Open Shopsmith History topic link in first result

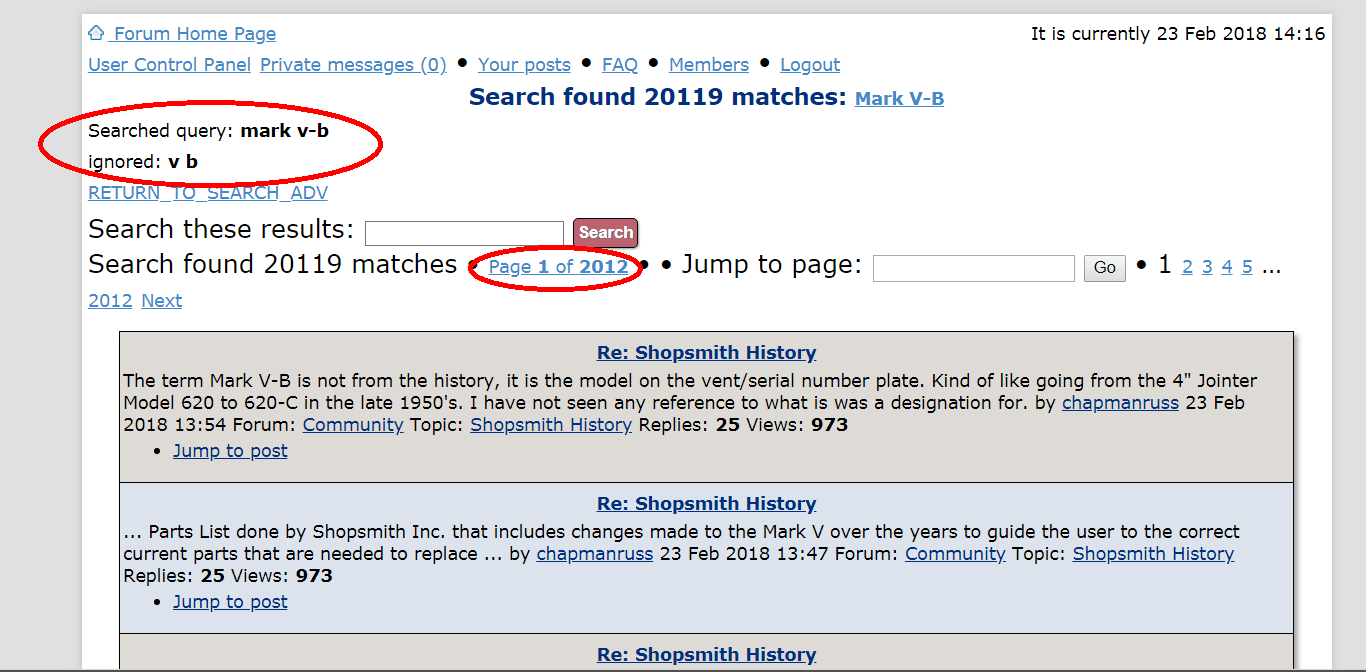point(551,425)
